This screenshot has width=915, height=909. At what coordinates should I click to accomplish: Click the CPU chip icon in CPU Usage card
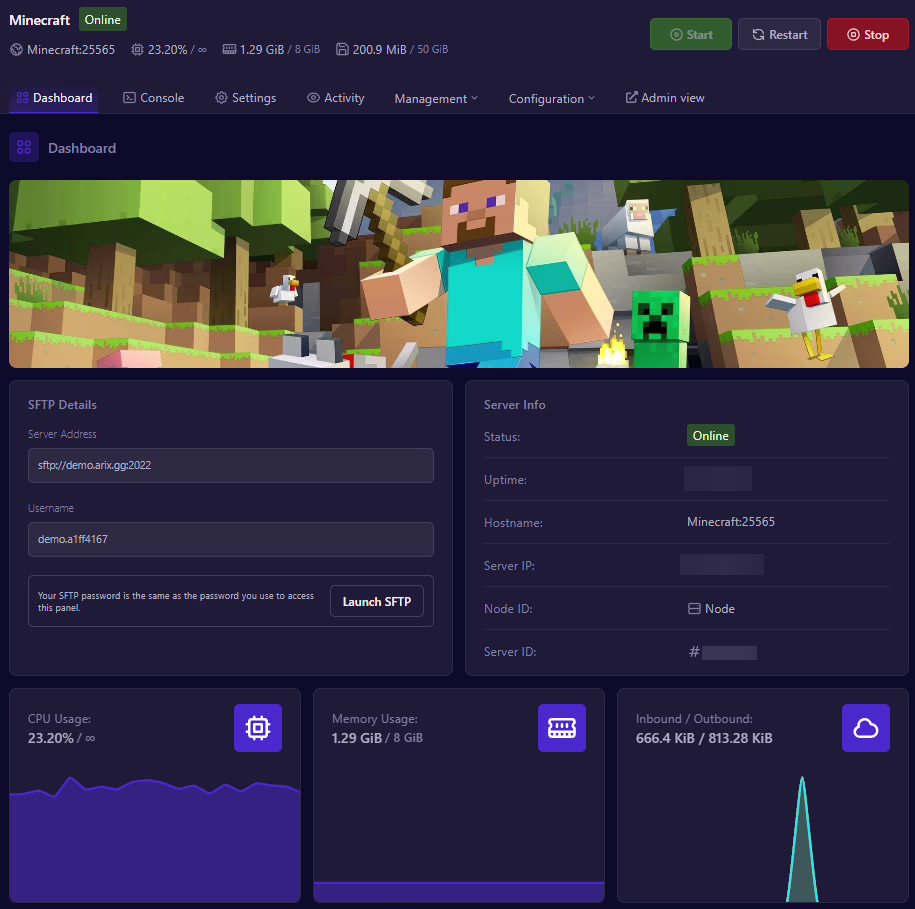[x=258, y=728]
